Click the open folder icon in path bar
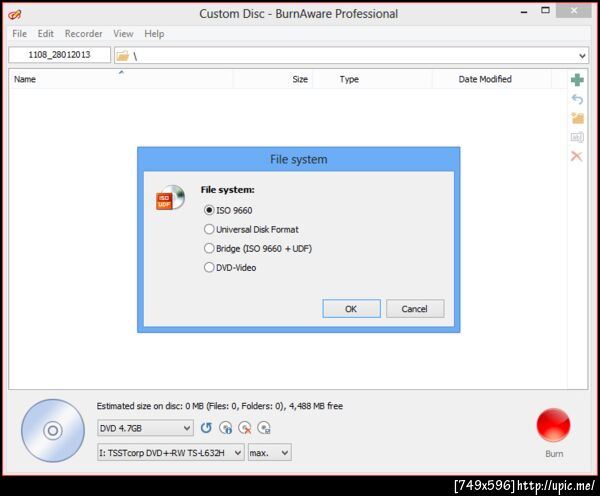600x496 pixels. 122,56
